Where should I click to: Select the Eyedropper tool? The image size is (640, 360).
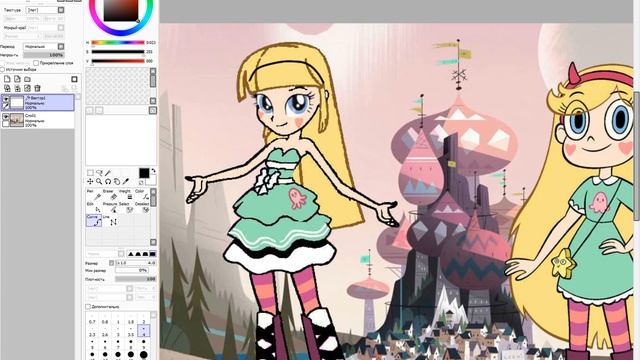(126, 181)
